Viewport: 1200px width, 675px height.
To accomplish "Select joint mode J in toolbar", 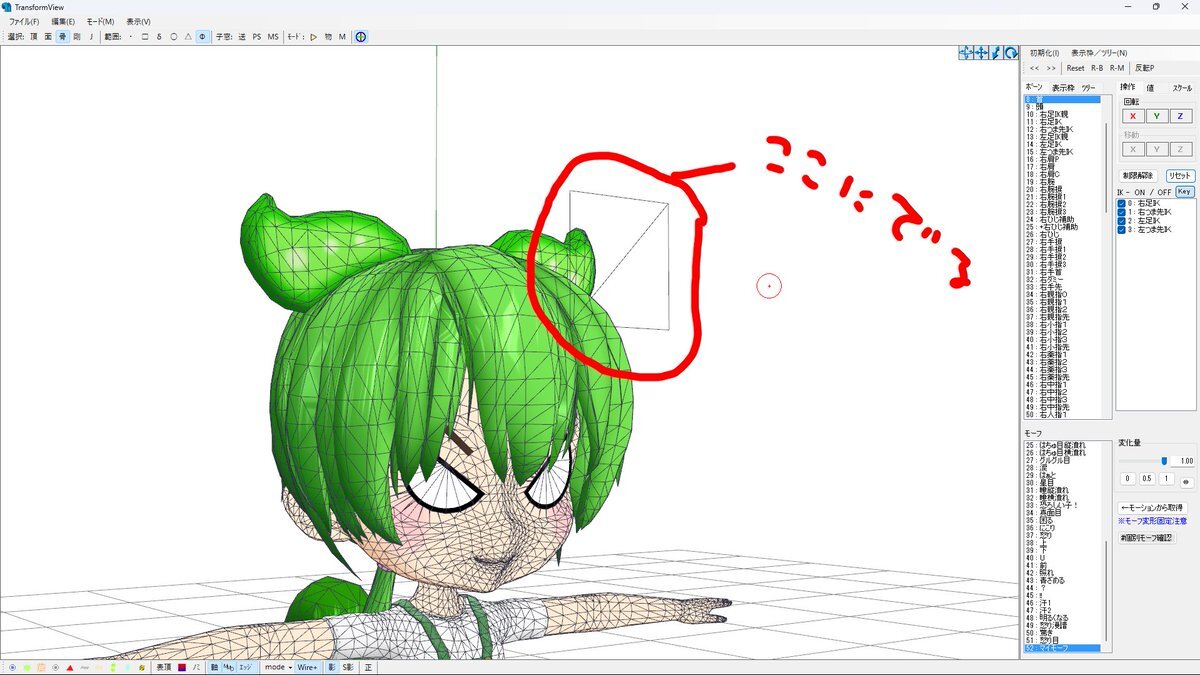I will coord(91,37).
